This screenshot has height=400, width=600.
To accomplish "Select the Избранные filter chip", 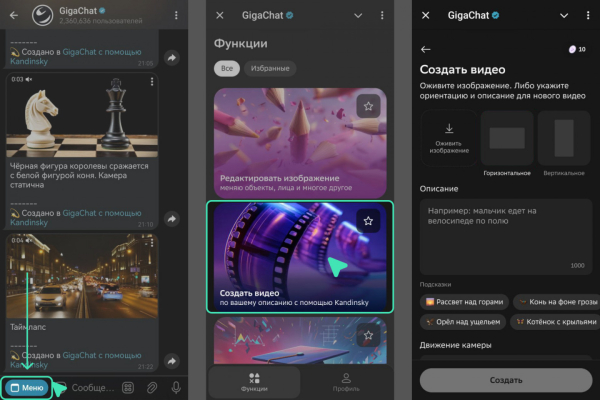I will point(270,68).
